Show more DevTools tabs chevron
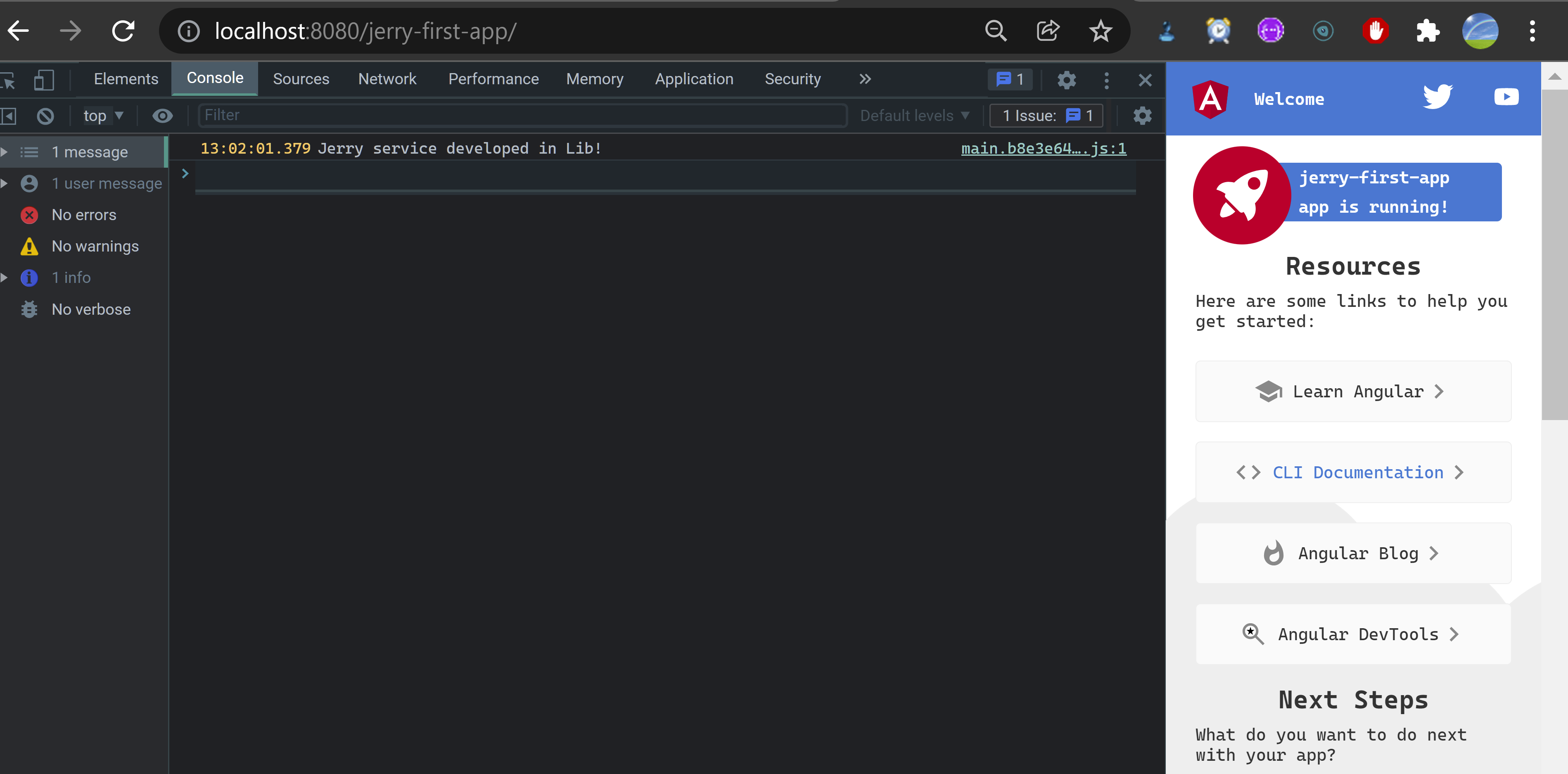Screen dimensions: 1568x774 (865, 79)
